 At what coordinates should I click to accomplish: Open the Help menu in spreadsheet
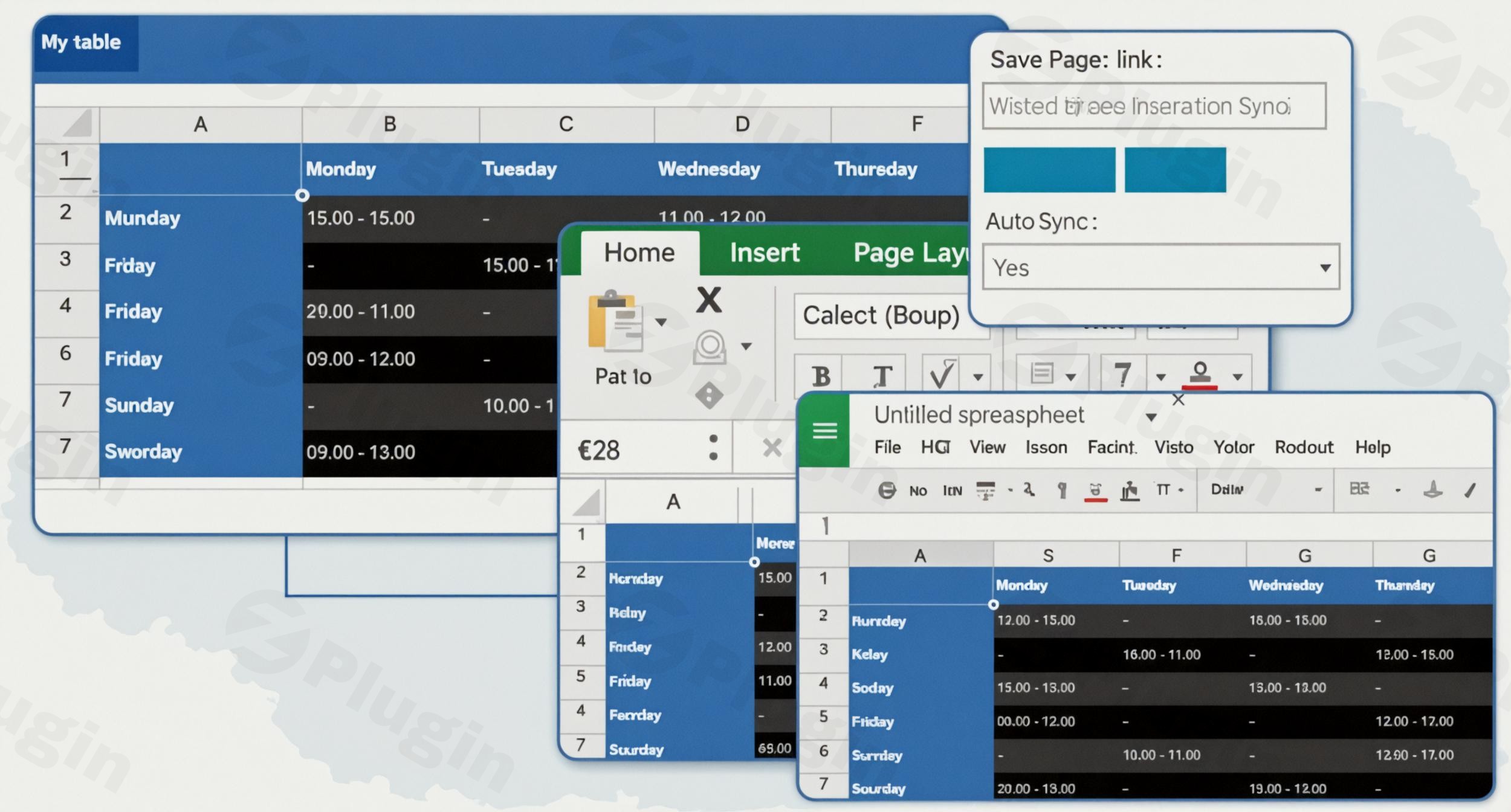tap(1373, 447)
